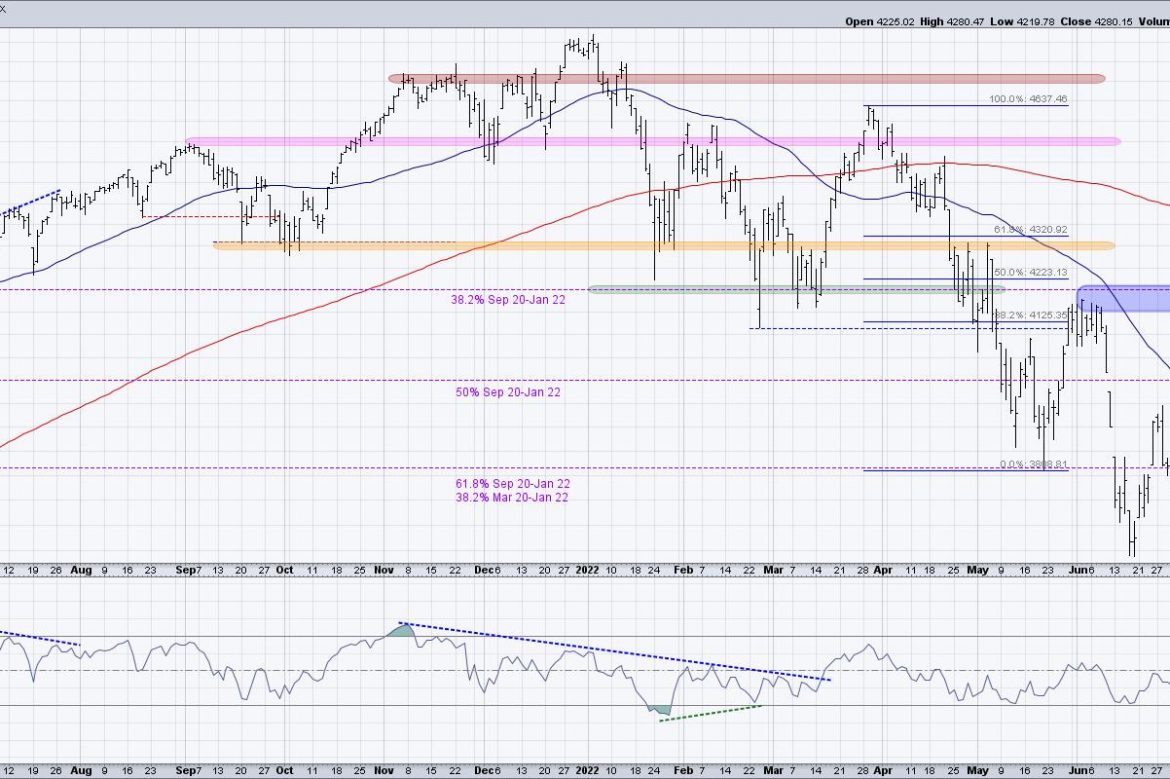Click the '50% Sep 20-Jan 22' annotation
Viewport: 1170px width, 779px height.
coord(507,392)
